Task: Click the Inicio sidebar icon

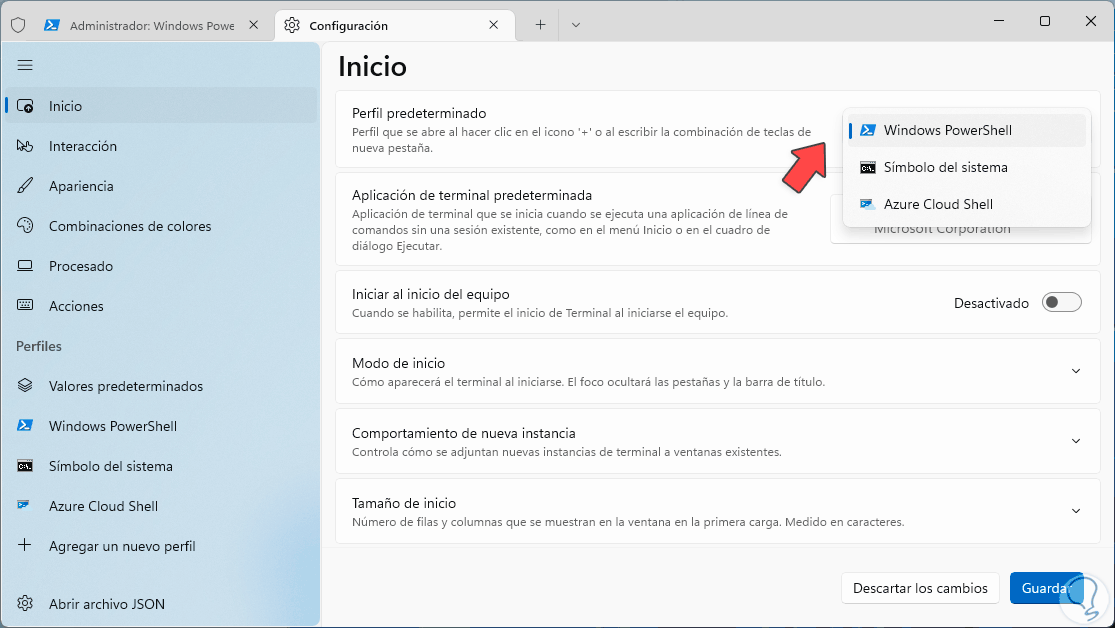Action: pos(25,106)
